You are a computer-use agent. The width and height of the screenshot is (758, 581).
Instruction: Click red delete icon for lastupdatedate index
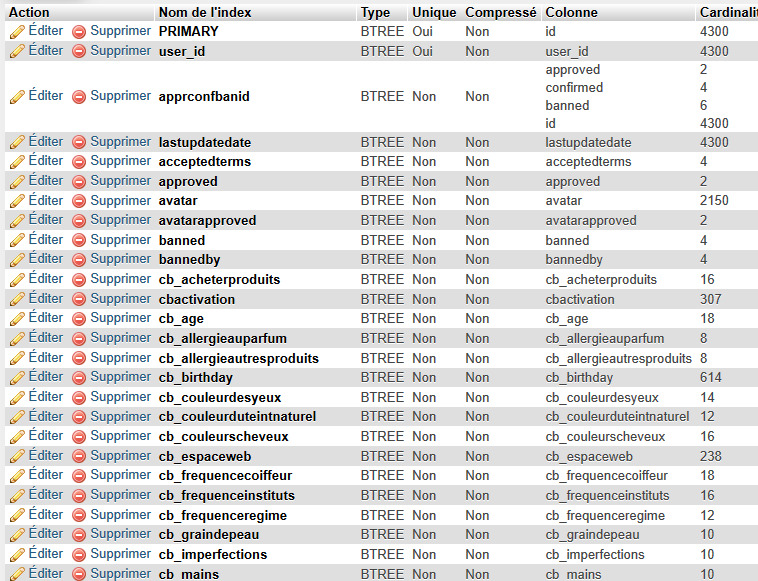(x=79, y=143)
